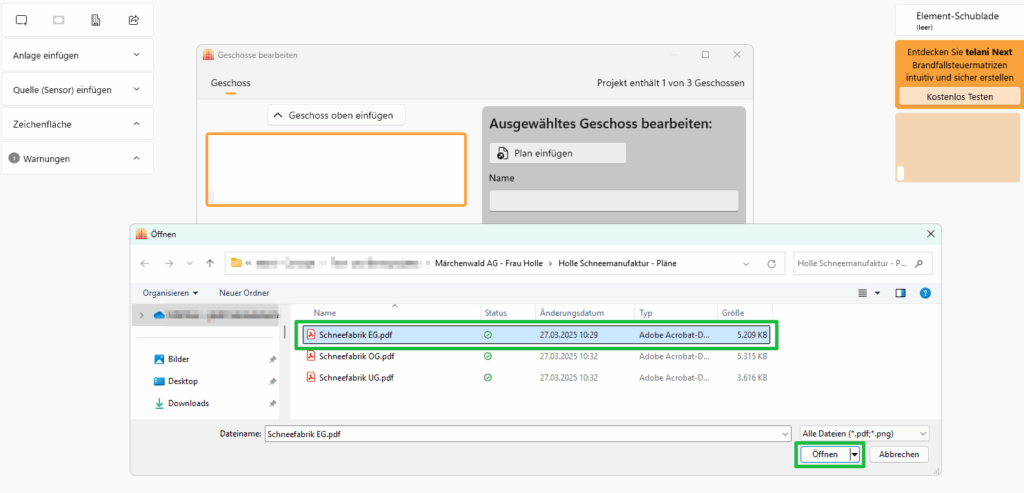Expand the Quelle (Sensor) einfügen panel
This screenshot has width=1024, height=493.
pyautogui.click(x=77, y=90)
